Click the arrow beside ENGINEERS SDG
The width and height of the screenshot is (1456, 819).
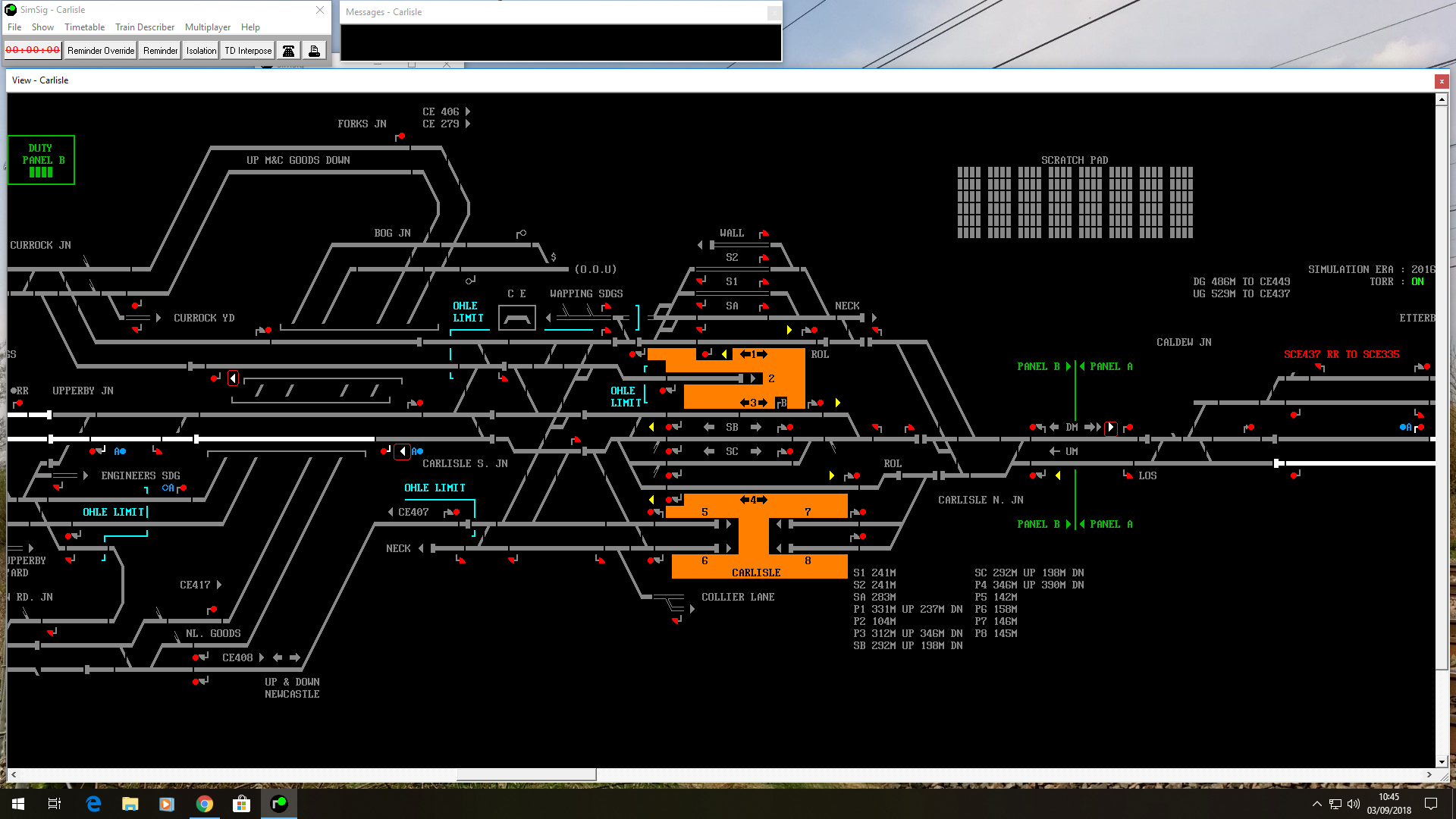[86, 476]
